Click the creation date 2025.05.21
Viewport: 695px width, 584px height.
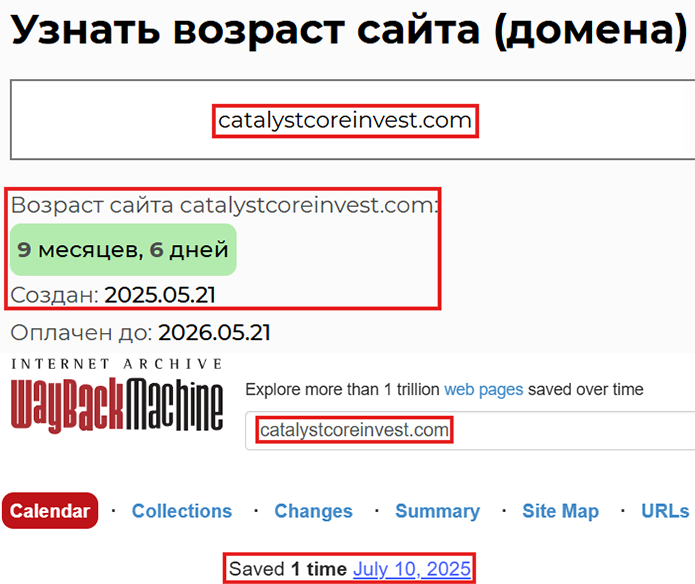pos(160,295)
